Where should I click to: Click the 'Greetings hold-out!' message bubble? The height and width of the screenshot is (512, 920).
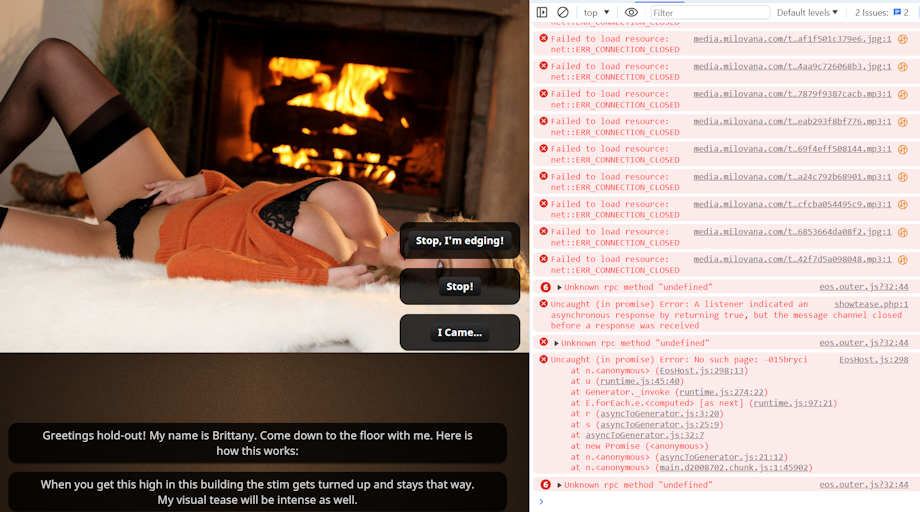click(x=257, y=443)
